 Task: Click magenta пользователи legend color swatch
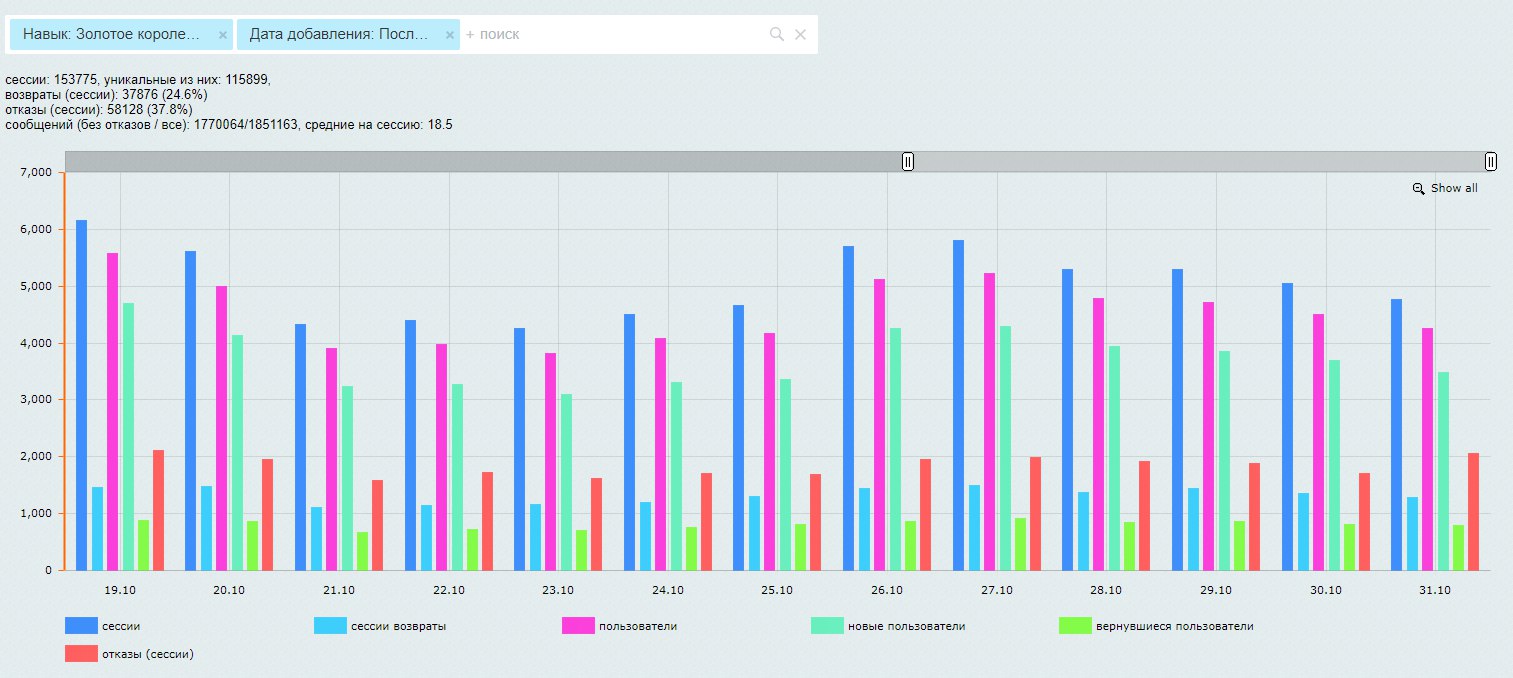pyautogui.click(x=579, y=626)
